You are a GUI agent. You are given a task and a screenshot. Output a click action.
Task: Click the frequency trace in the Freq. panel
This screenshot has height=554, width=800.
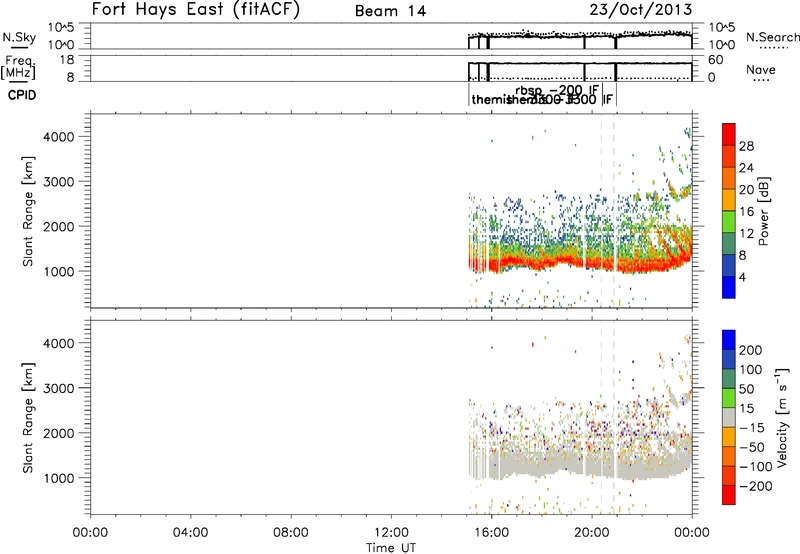(580, 63)
